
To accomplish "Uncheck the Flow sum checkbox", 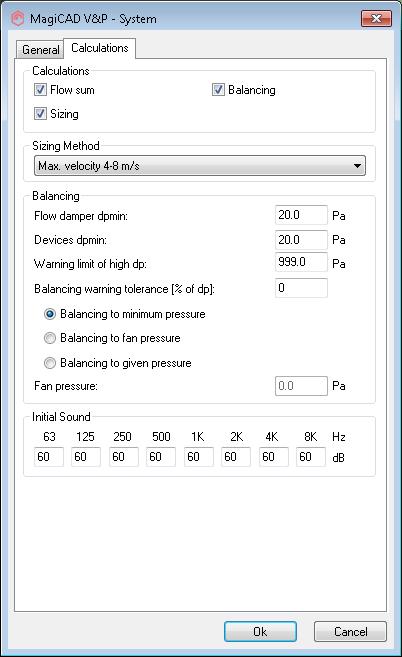I will [x=40, y=90].
